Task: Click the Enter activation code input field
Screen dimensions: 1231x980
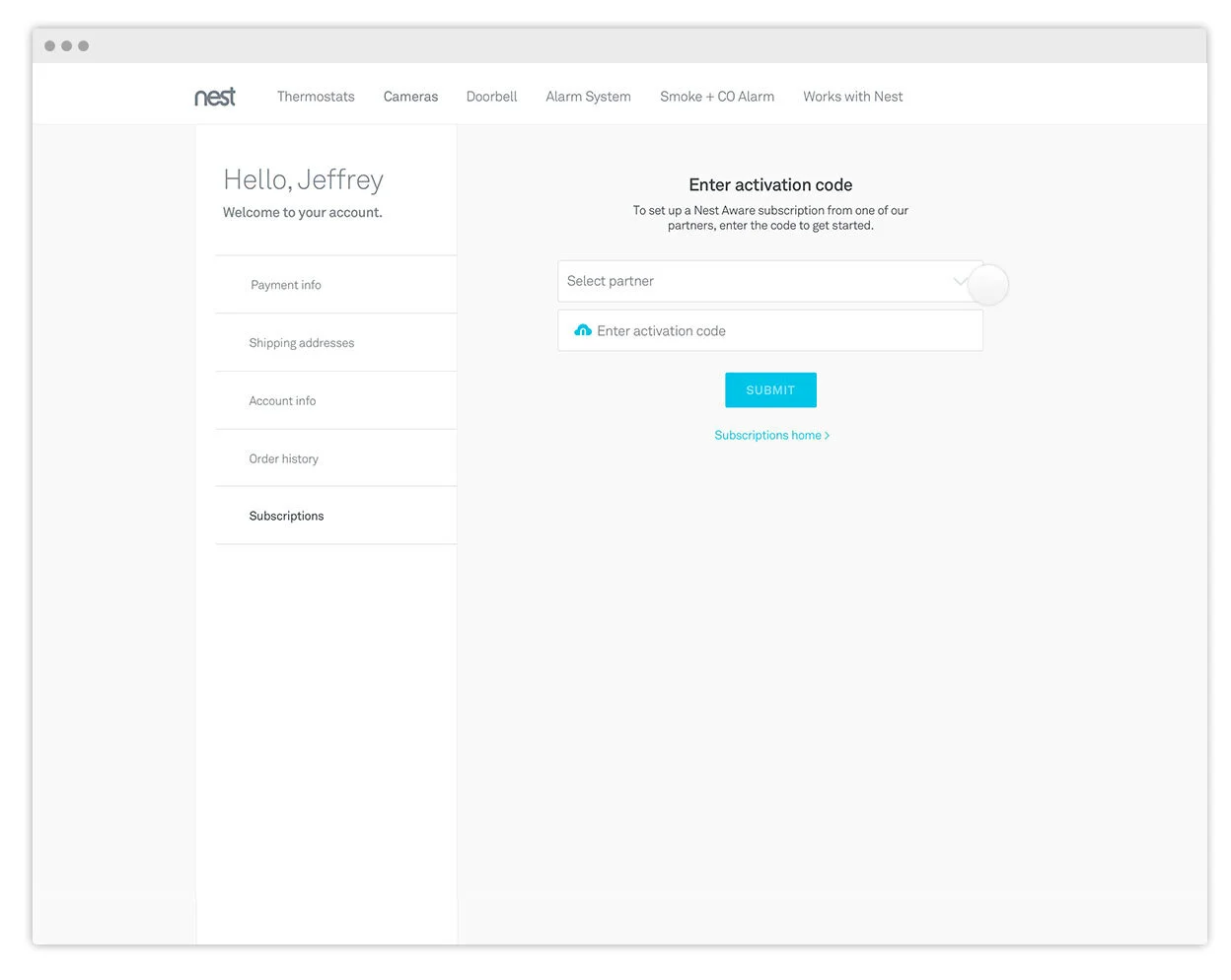Action: click(x=770, y=330)
